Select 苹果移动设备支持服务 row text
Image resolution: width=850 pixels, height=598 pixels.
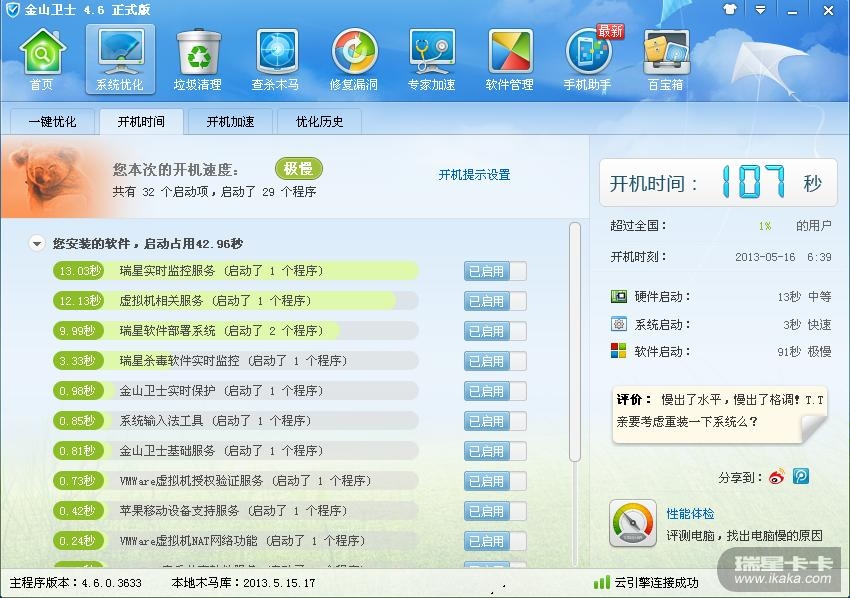pos(233,510)
